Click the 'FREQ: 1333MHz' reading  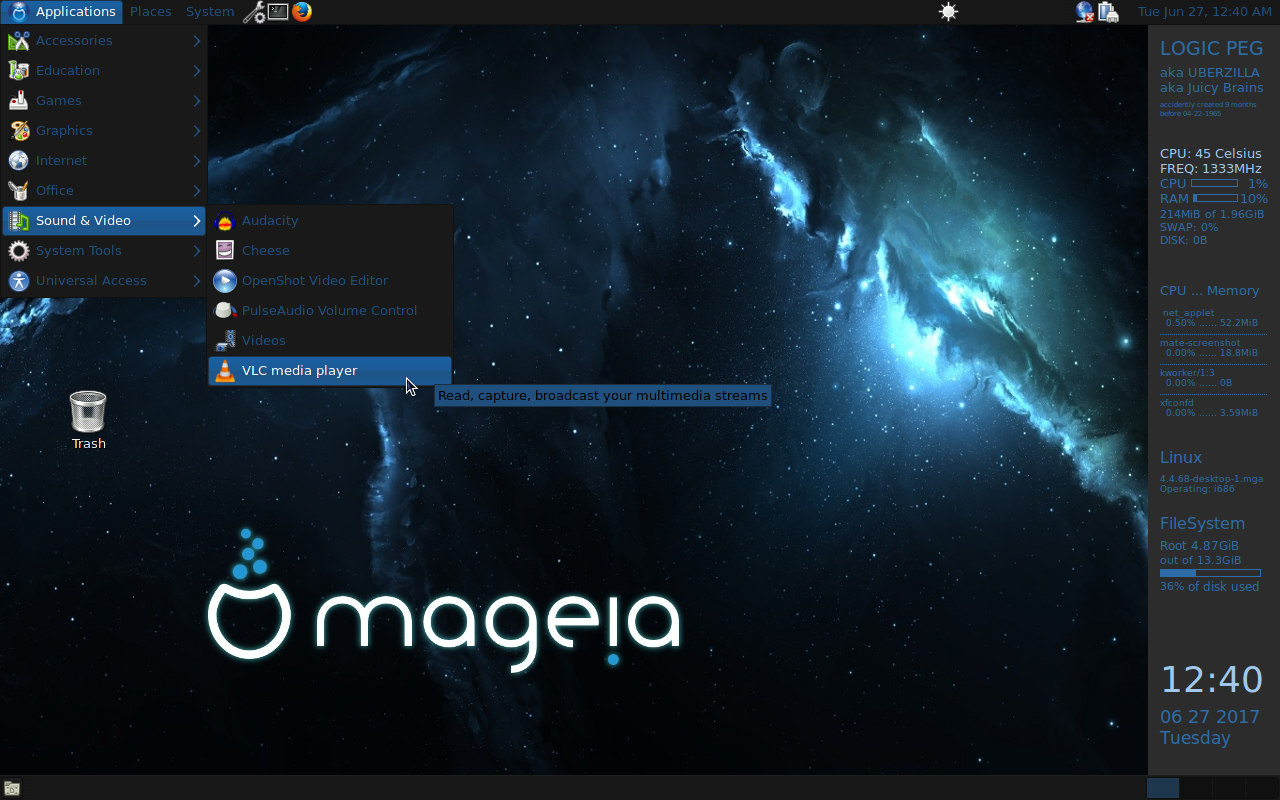tap(1211, 169)
